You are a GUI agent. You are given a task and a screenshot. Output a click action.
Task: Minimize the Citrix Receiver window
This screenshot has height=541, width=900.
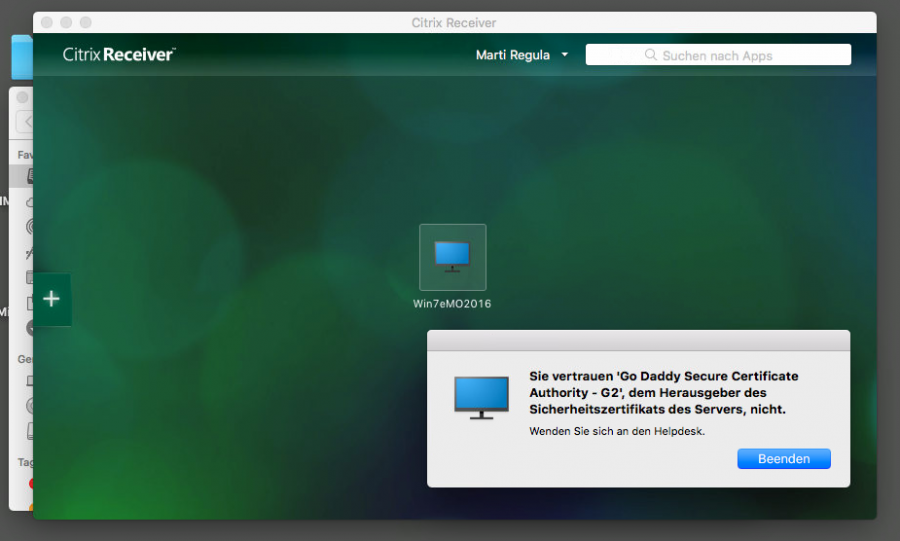point(66,22)
